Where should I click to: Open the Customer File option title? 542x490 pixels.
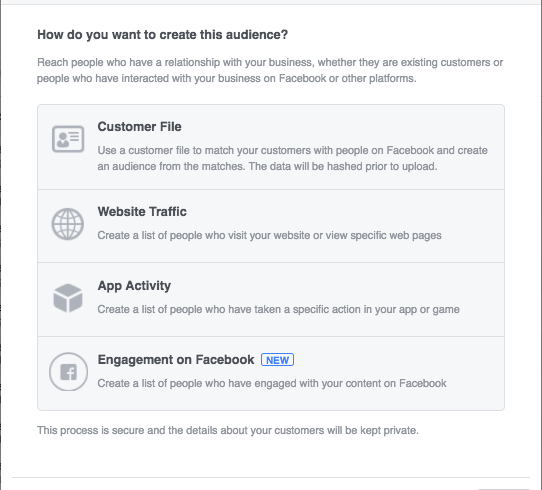[139, 126]
